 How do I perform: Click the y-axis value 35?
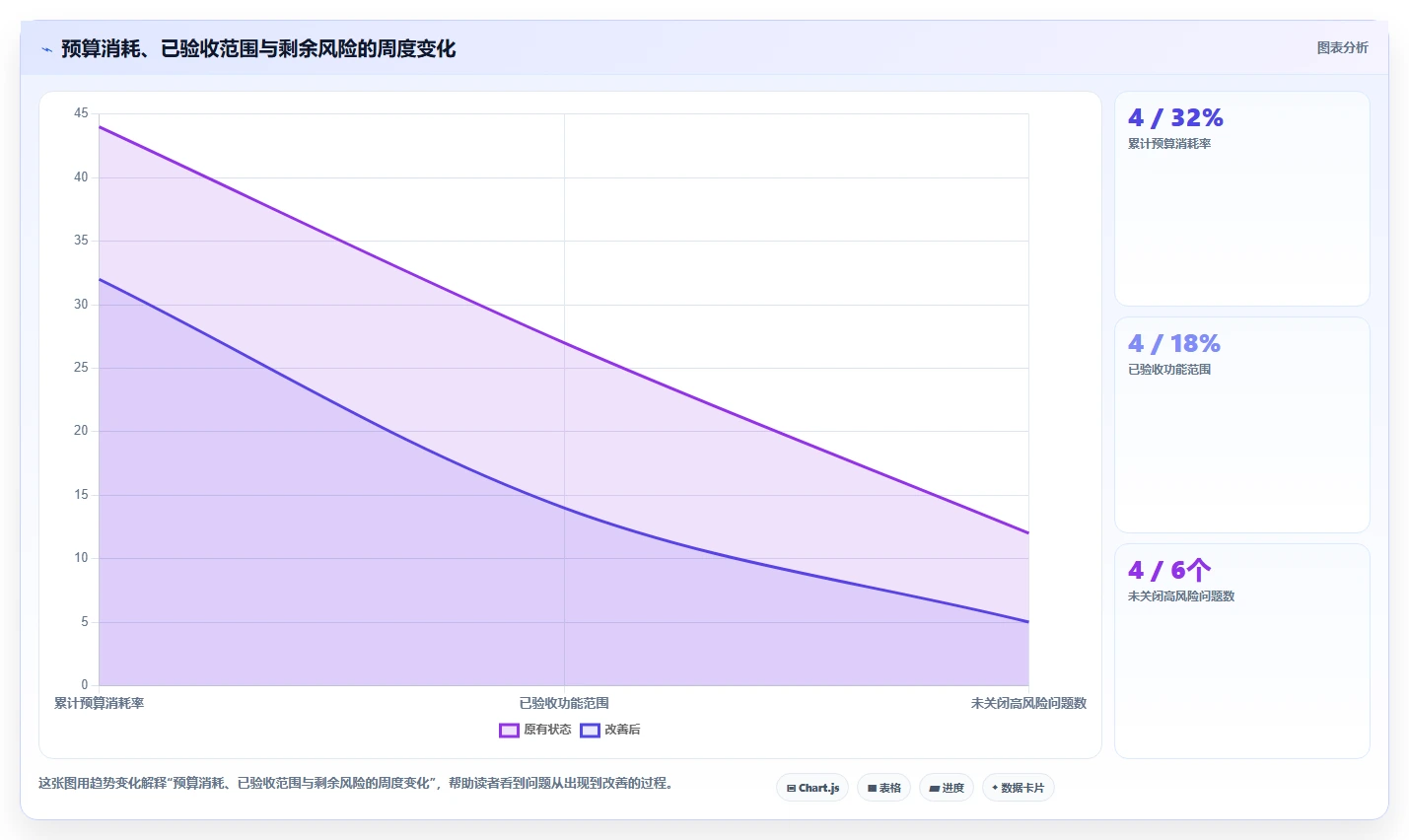pos(81,241)
